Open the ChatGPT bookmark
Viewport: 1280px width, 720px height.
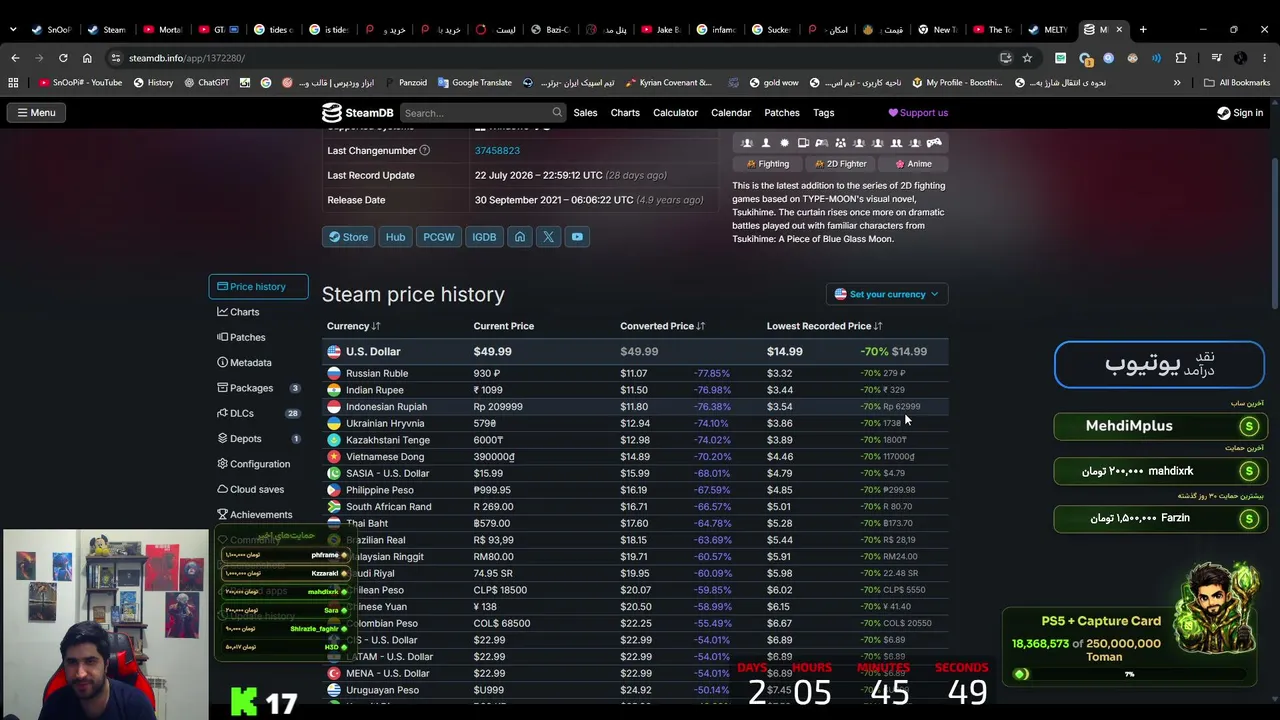(x=207, y=83)
